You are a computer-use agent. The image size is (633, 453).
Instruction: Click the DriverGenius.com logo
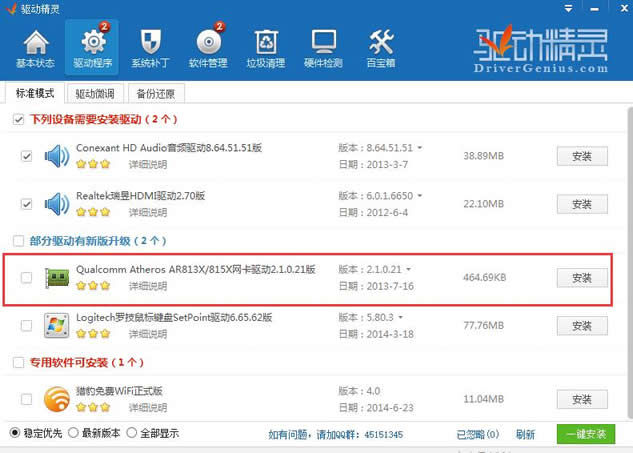click(x=541, y=50)
